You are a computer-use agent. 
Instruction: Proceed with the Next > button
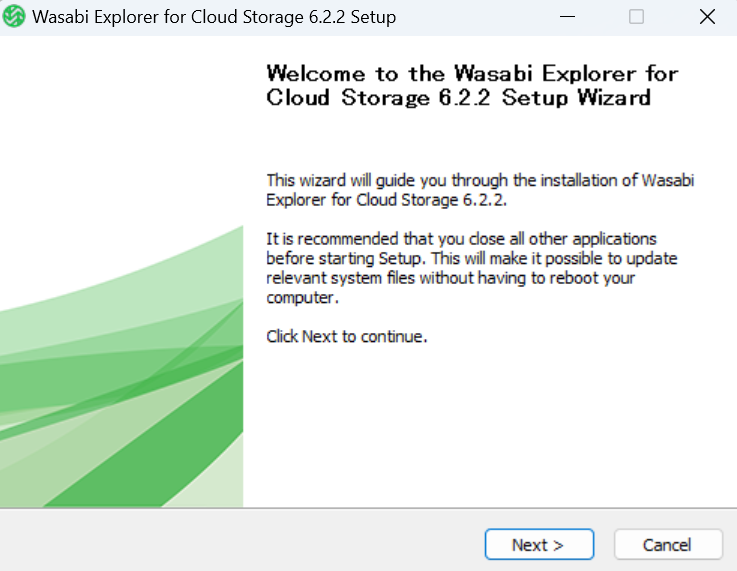[x=539, y=544]
